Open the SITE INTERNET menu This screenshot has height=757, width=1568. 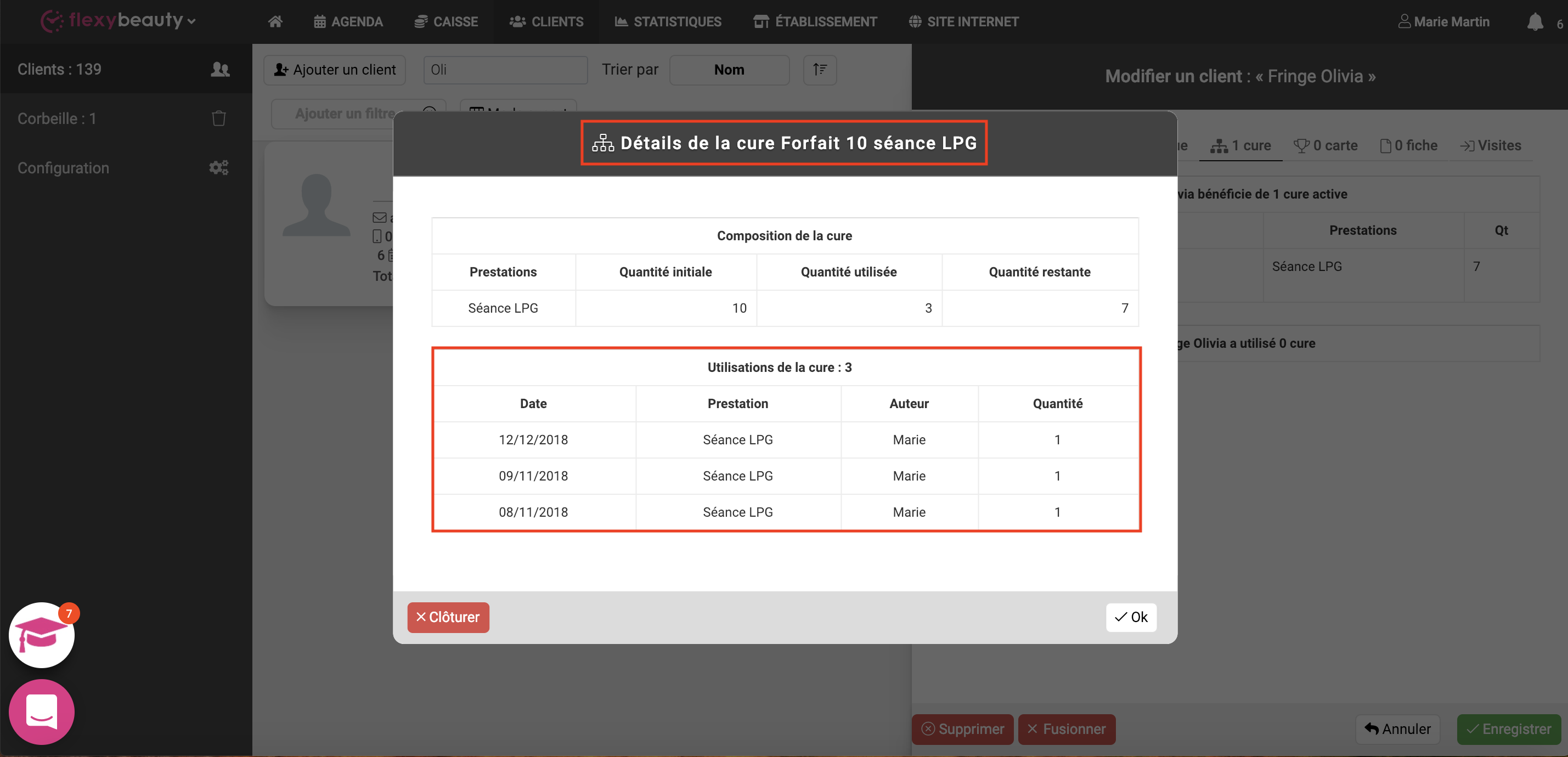[x=963, y=22]
